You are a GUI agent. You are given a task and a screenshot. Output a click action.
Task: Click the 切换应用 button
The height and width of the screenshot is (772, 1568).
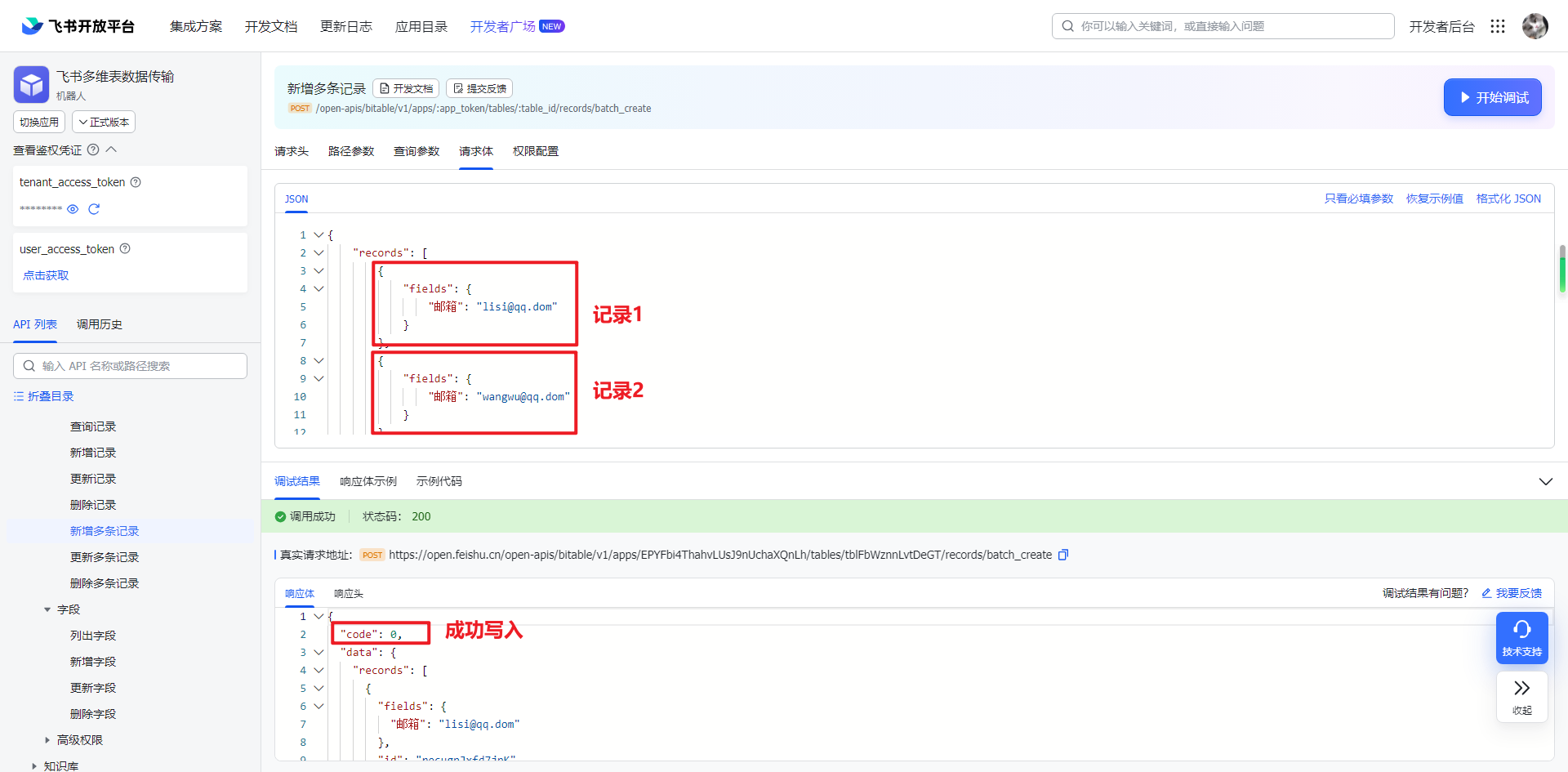coord(39,122)
